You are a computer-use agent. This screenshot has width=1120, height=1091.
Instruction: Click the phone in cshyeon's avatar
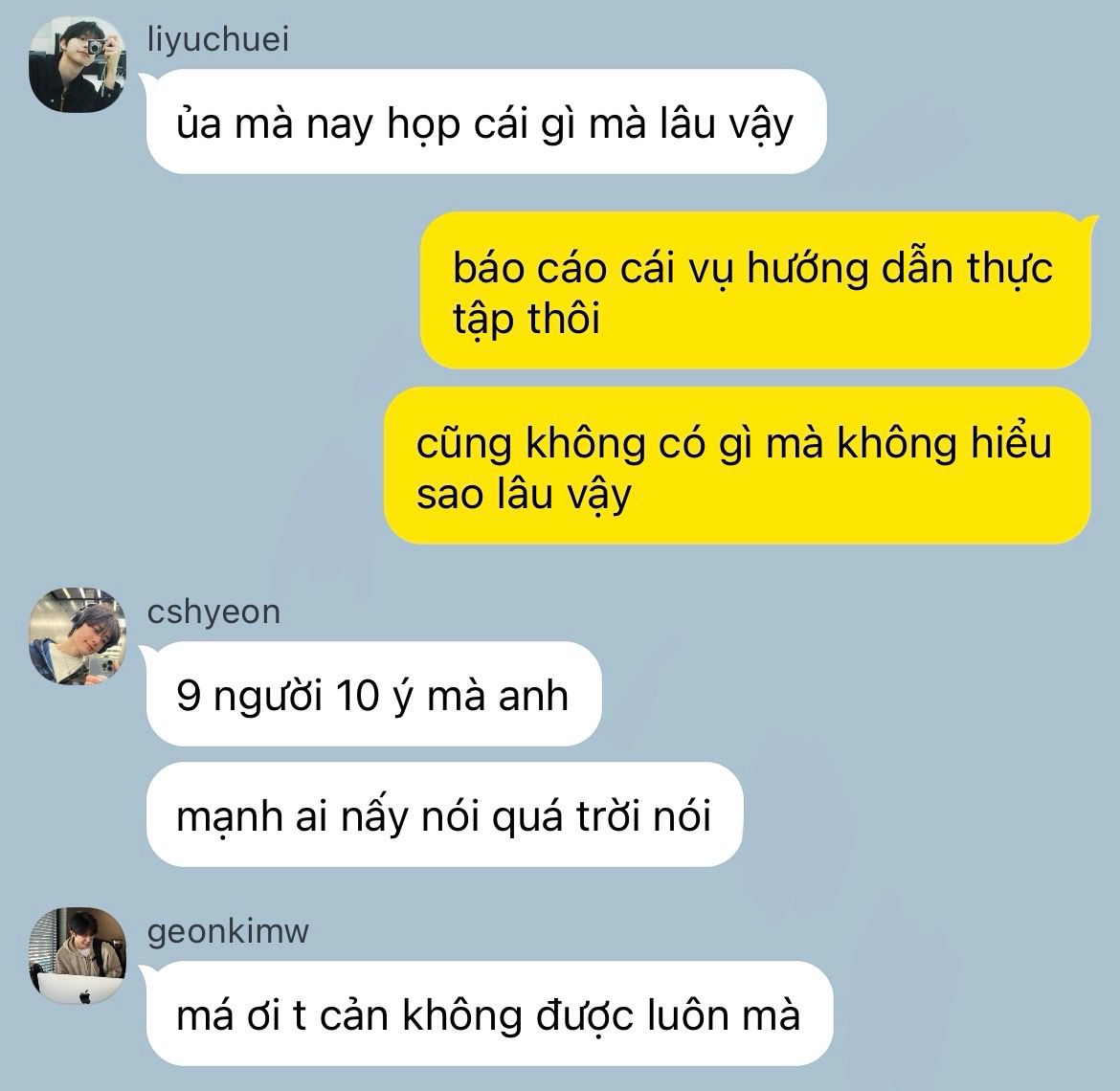coord(98,667)
